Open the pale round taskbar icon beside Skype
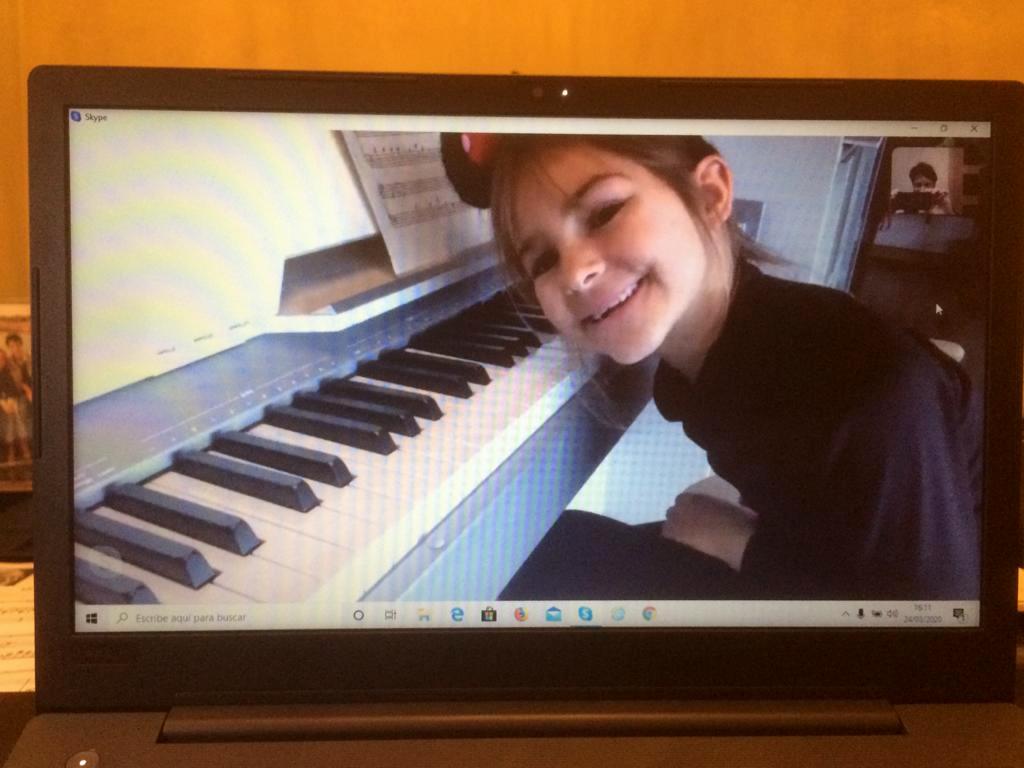 [617, 614]
